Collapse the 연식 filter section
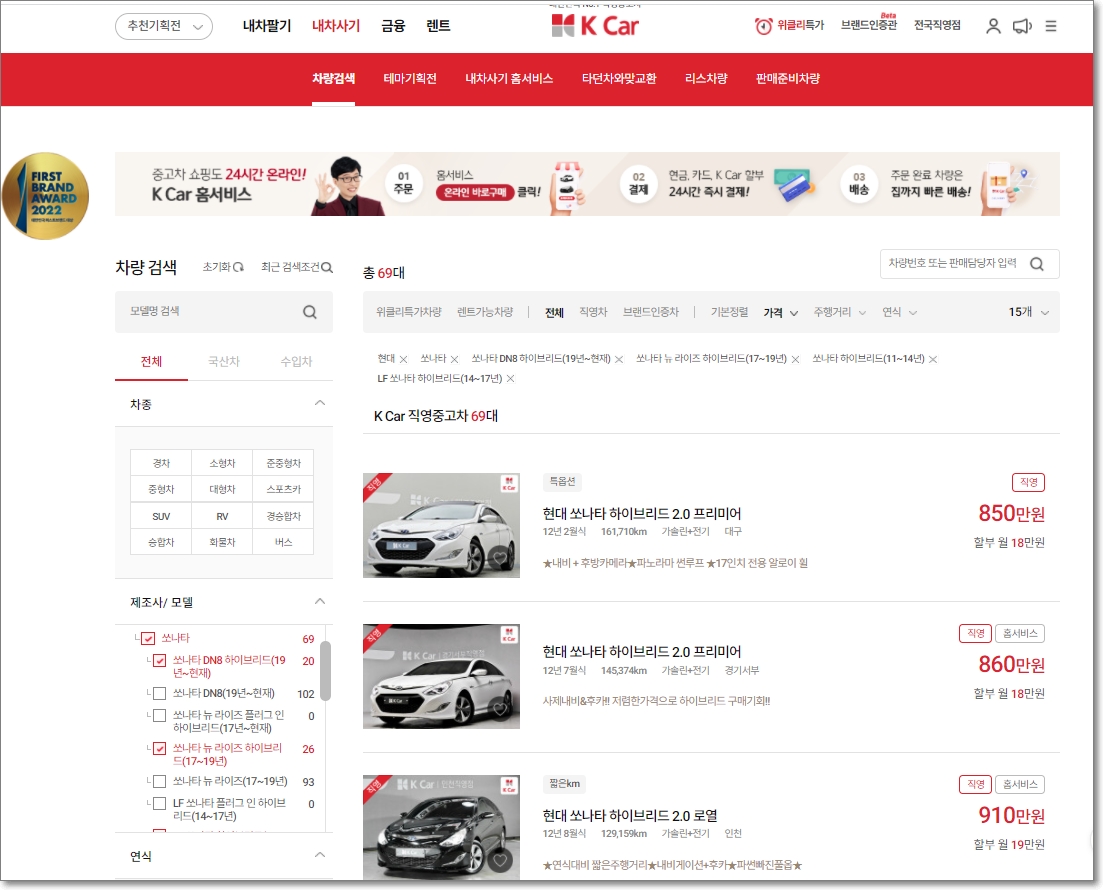The height and width of the screenshot is (890, 1103). (x=319, y=855)
